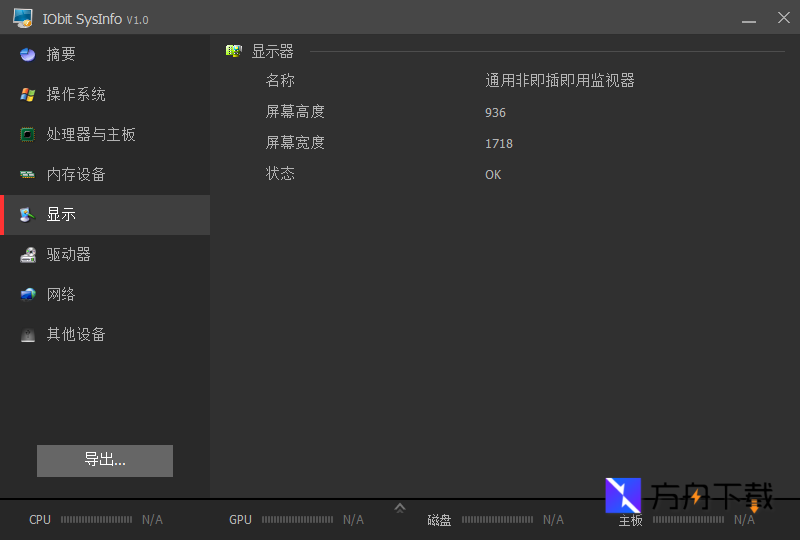Image resolution: width=800 pixels, height=540 pixels.
Task: Click the 显示器 section header icon
Action: click(x=234, y=51)
